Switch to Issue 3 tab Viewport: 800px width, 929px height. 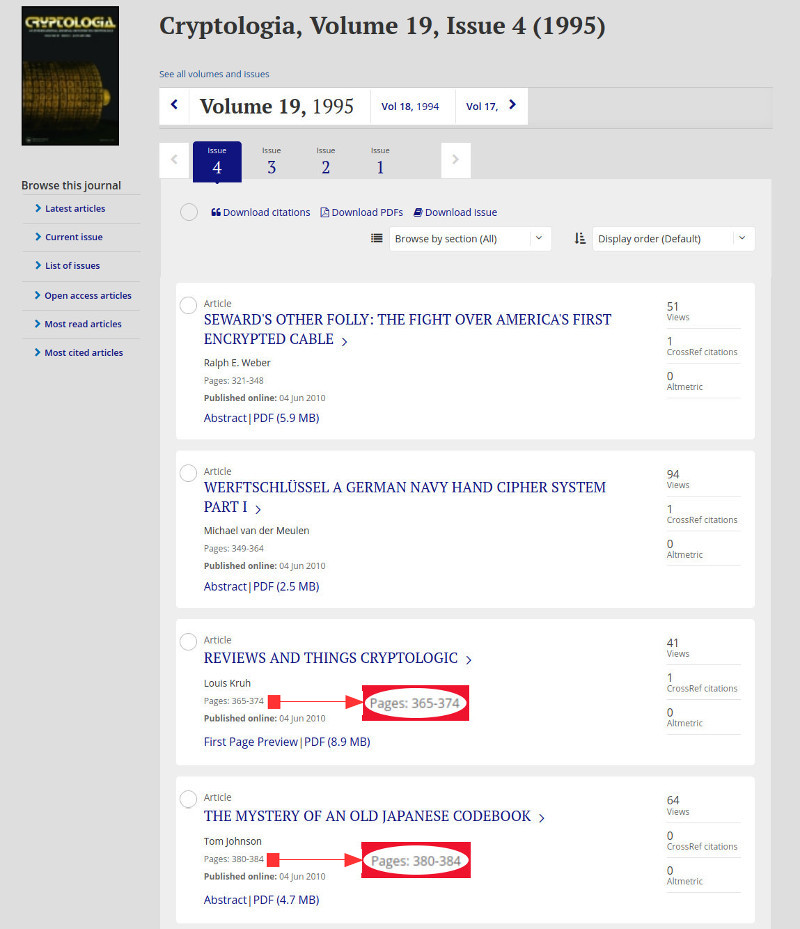click(x=271, y=161)
